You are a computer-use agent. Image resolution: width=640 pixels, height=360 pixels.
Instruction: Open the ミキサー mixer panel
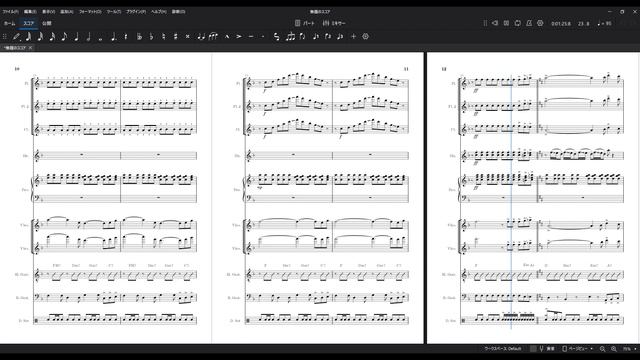[x=334, y=23]
